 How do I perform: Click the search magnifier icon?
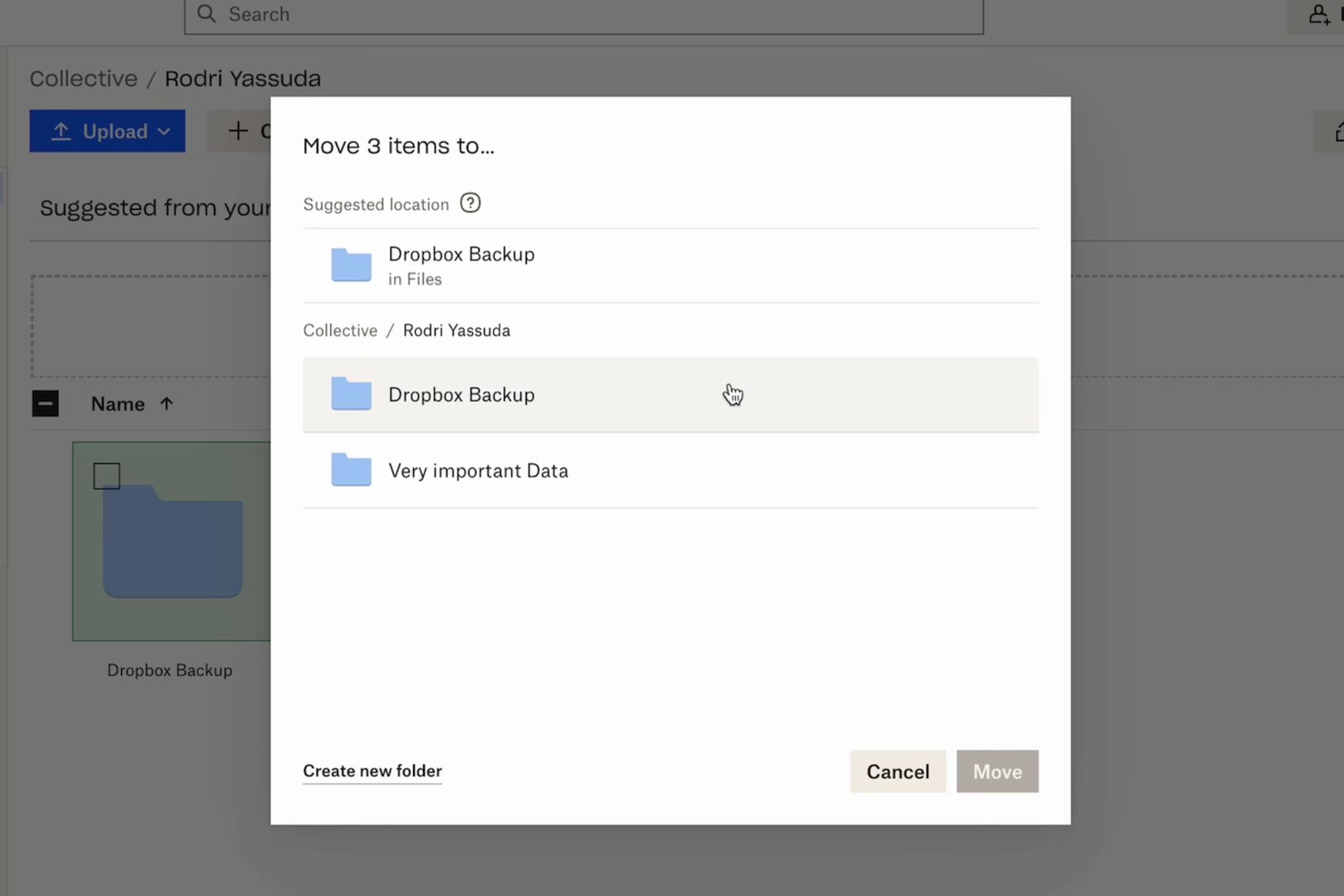point(207,14)
